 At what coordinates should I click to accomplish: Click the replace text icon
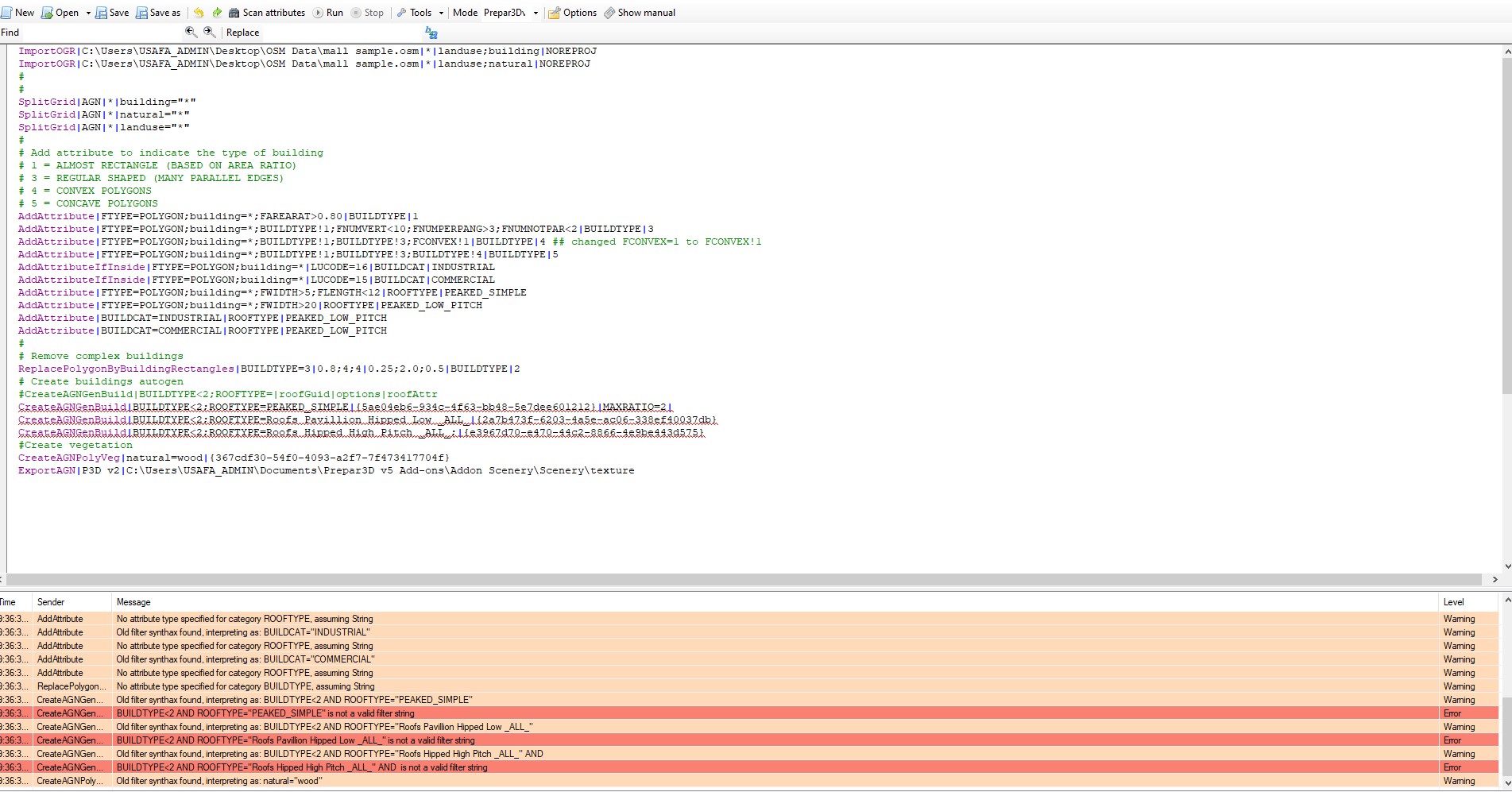tap(431, 33)
